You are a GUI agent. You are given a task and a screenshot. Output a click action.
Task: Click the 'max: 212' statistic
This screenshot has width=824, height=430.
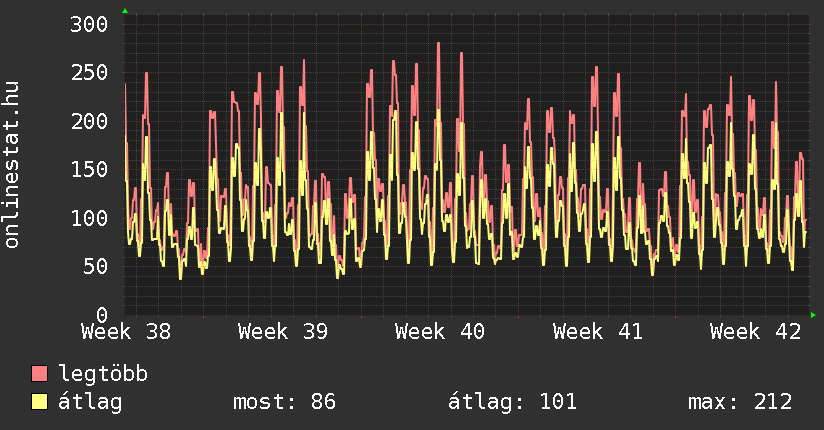coord(740,402)
